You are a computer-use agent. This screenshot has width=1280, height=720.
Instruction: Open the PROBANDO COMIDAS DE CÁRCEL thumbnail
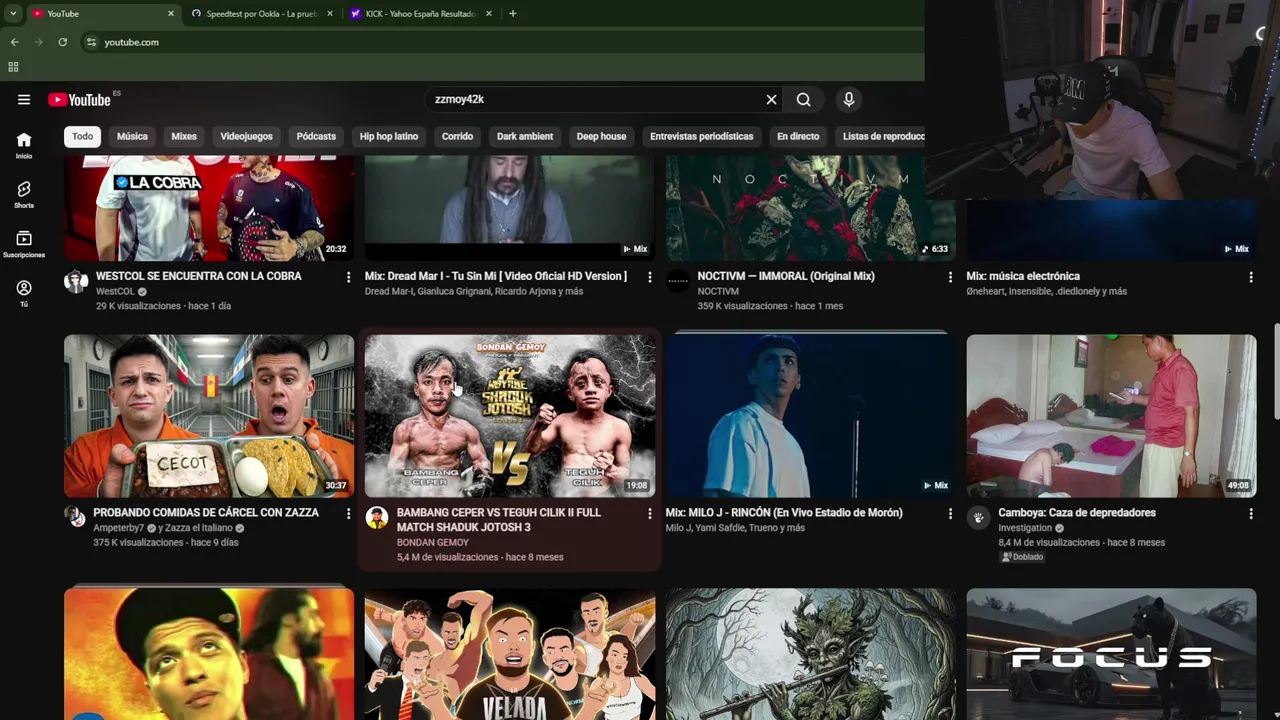point(209,416)
